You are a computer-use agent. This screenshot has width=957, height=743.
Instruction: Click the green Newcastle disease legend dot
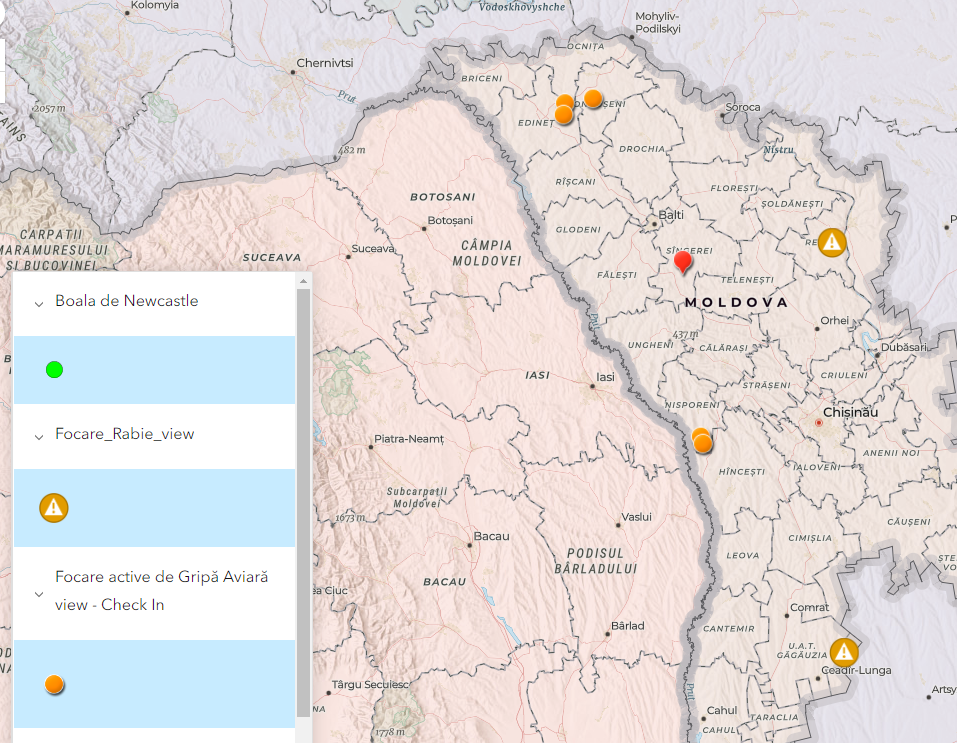click(x=54, y=370)
